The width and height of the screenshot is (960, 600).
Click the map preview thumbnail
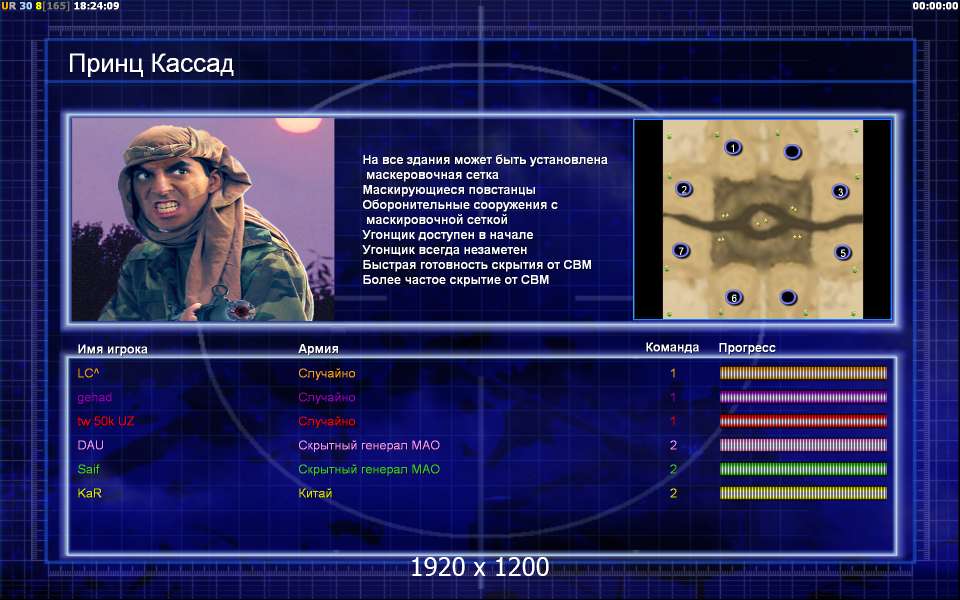(x=762, y=219)
